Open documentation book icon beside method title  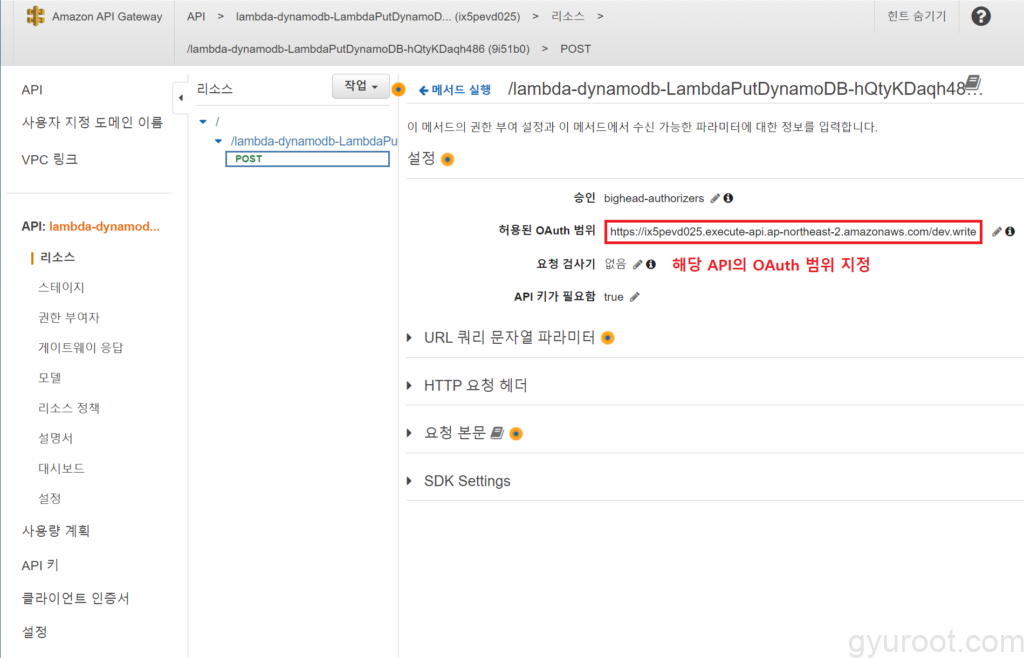tap(973, 84)
